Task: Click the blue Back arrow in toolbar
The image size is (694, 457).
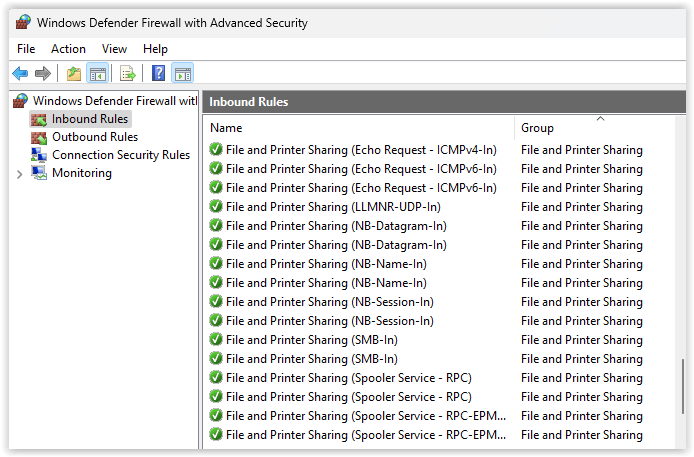Action: 20,73
